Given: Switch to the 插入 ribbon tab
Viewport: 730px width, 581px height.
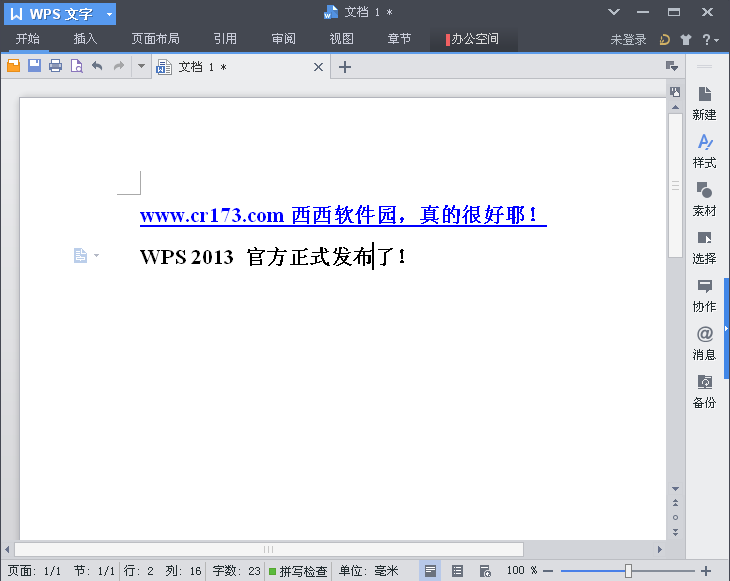Looking at the screenshot, I should [85, 39].
